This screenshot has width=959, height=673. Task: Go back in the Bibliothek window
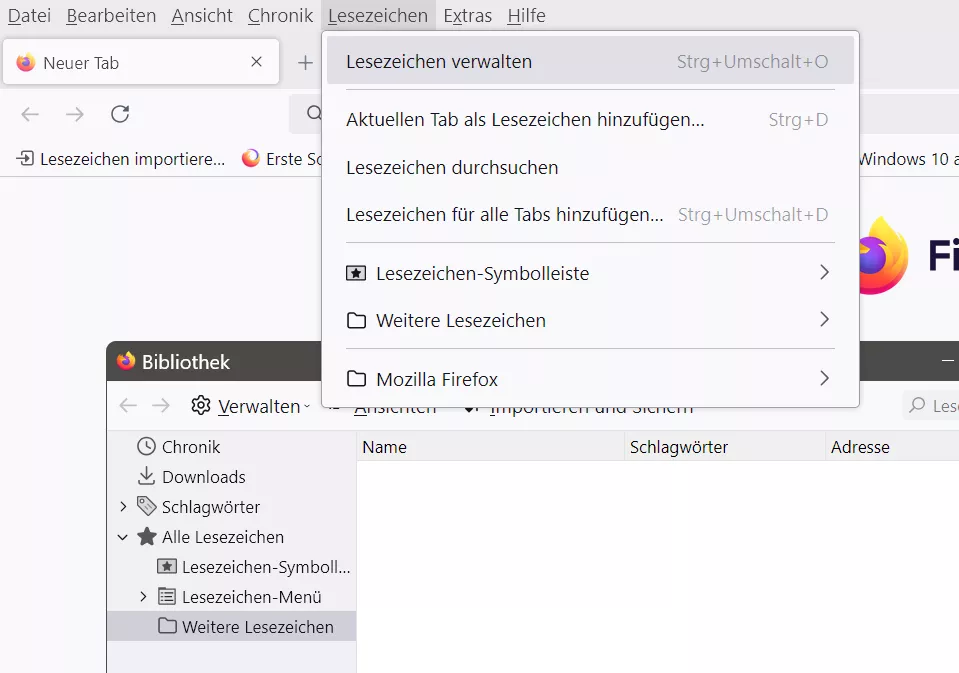(128, 406)
